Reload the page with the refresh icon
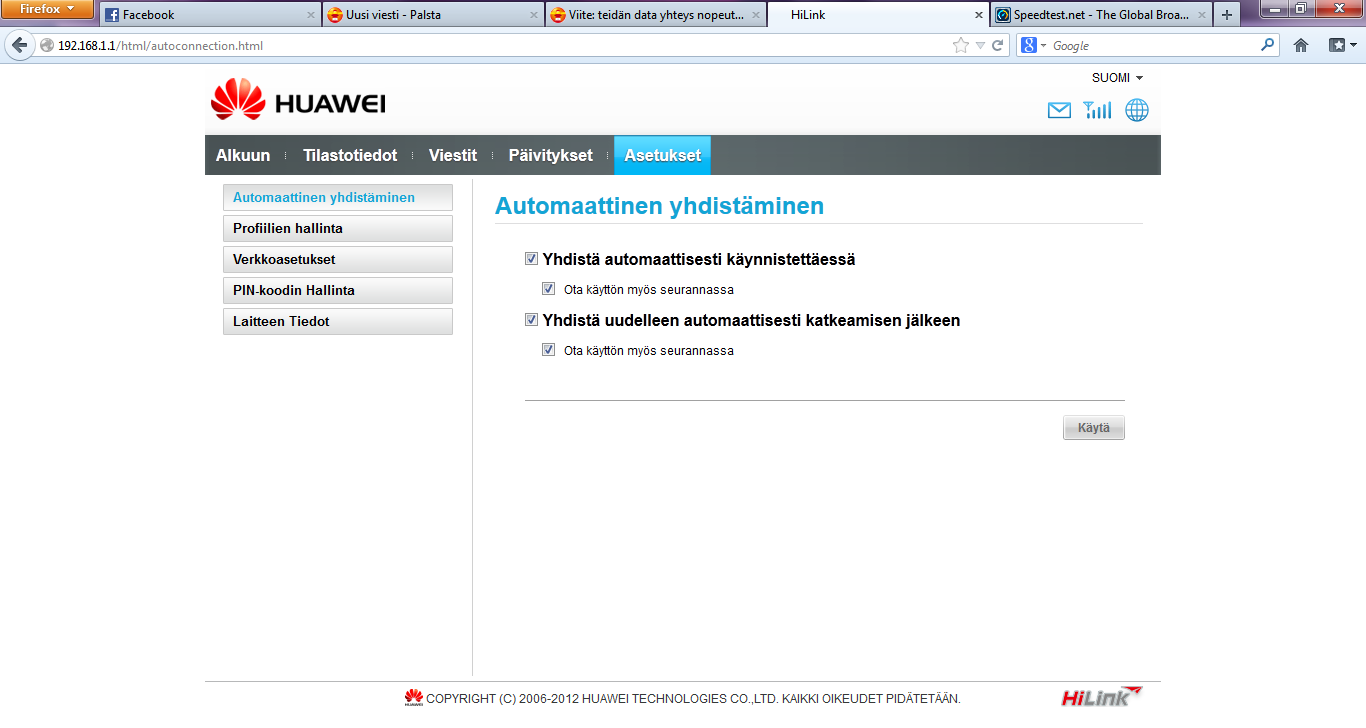This screenshot has width=1366, height=728. tap(997, 46)
